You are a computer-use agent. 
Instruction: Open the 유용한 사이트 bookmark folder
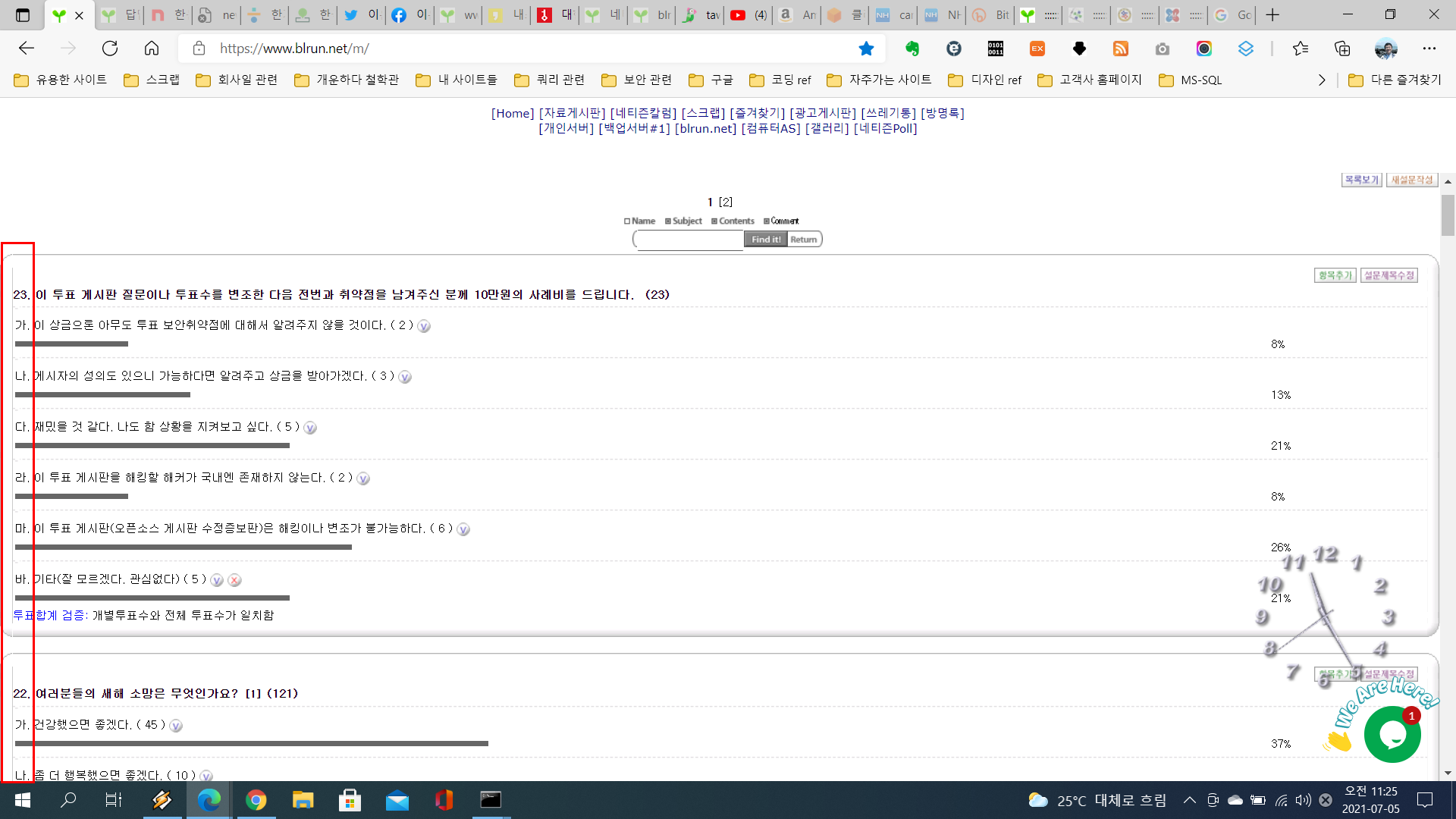click(x=61, y=80)
